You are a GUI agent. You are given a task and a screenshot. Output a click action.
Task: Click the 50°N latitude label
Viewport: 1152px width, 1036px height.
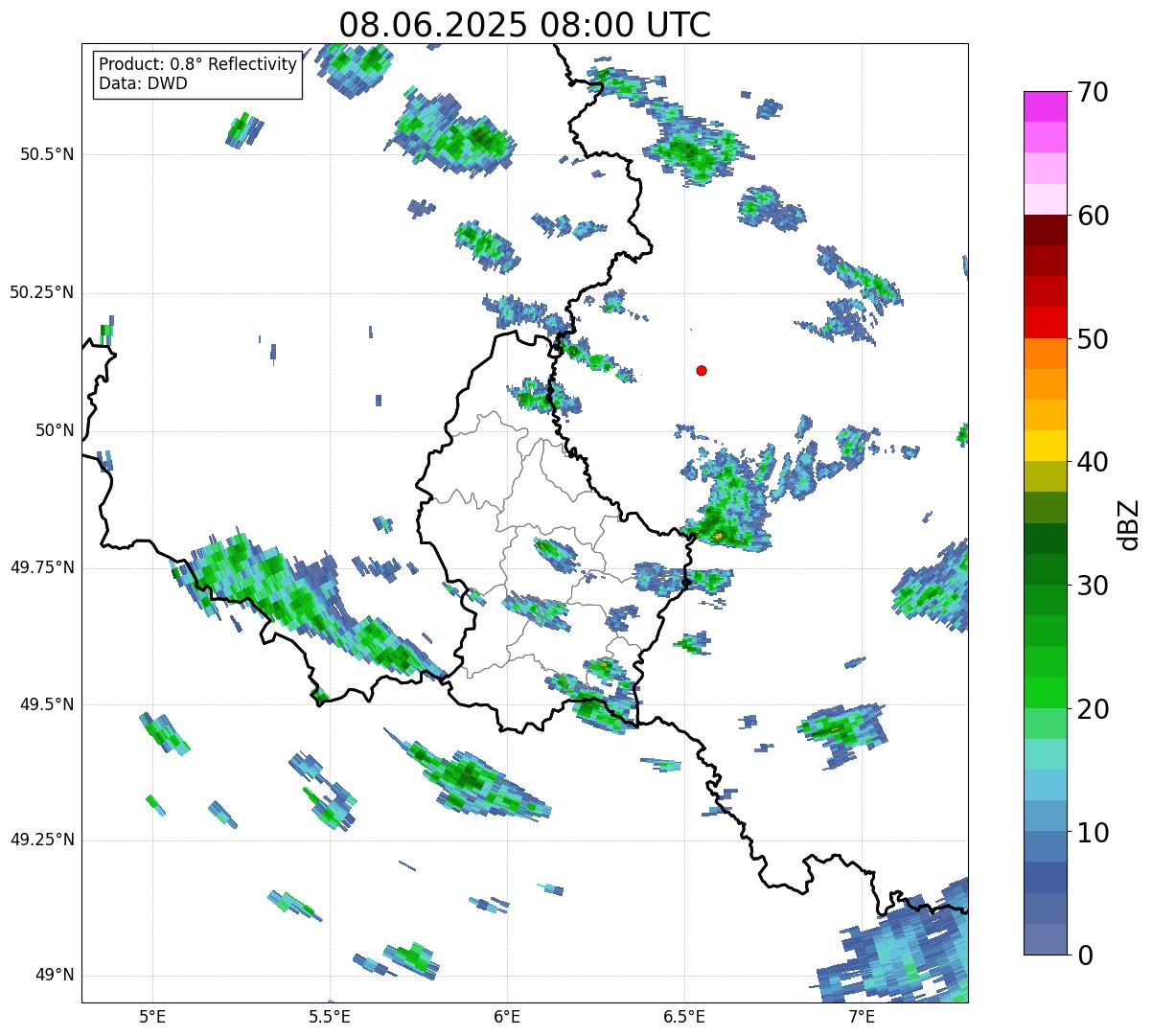55,430
